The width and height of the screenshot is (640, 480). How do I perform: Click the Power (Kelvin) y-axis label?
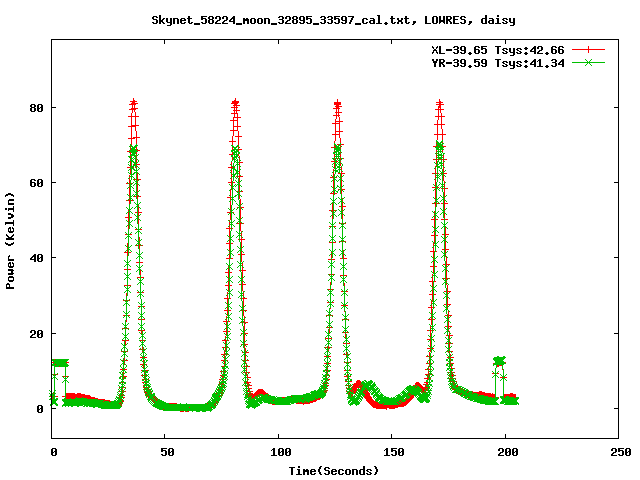tap(10, 240)
